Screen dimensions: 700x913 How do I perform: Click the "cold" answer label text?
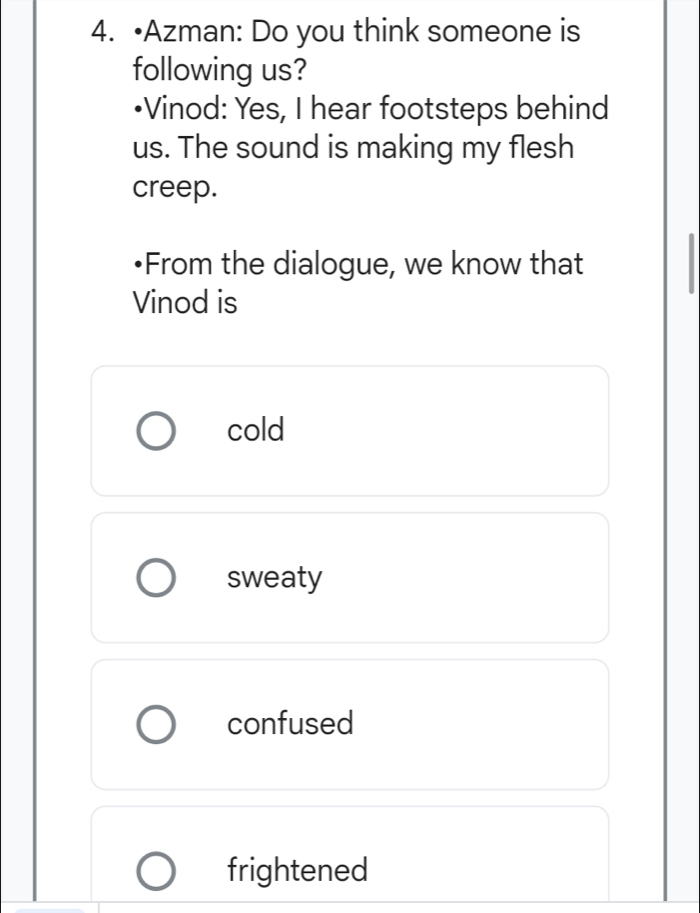coord(256,431)
